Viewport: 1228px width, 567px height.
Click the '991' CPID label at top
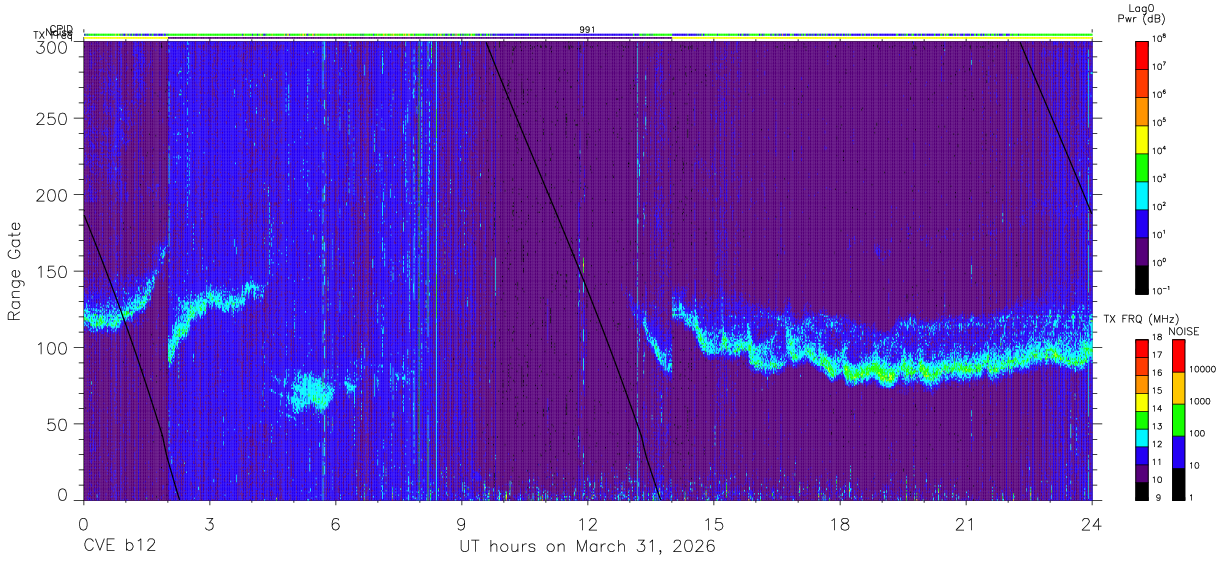tap(588, 29)
